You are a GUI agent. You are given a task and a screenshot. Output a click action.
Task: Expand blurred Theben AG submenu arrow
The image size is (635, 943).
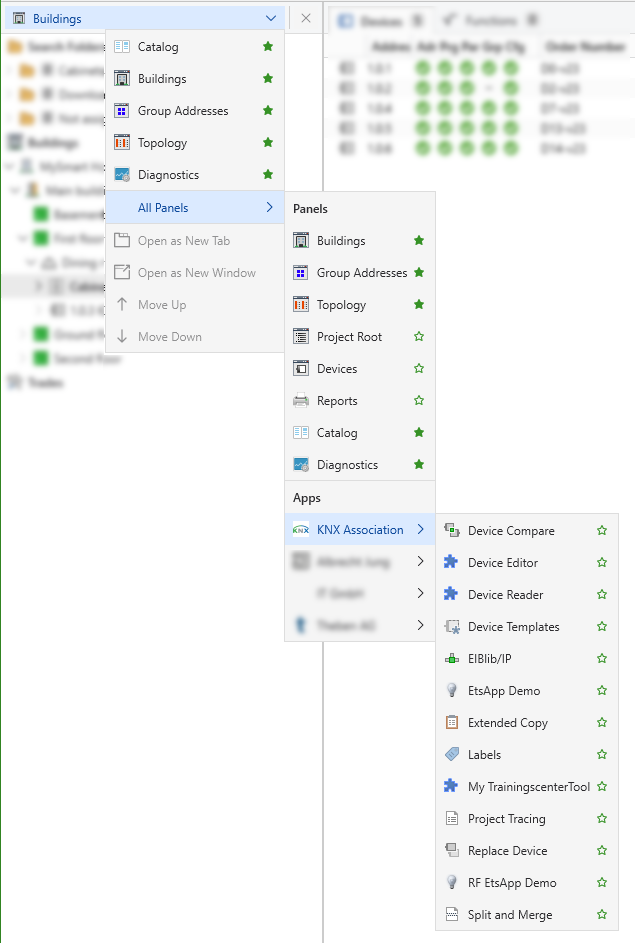(x=420, y=625)
